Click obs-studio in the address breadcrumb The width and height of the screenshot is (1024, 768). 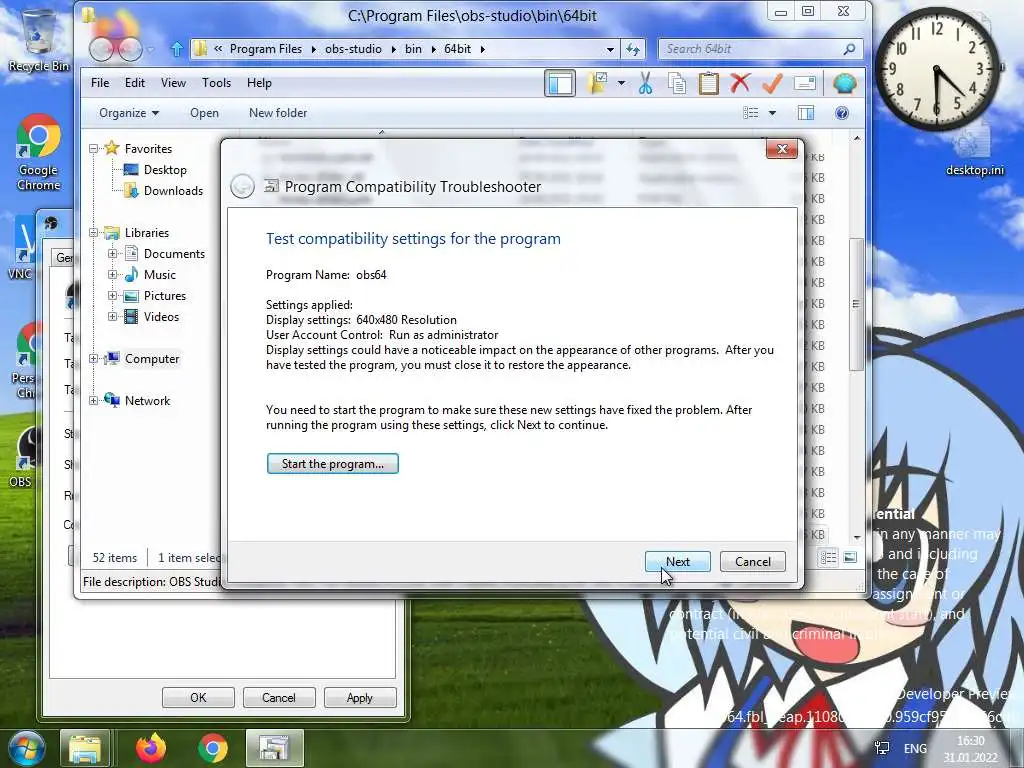pos(353,49)
